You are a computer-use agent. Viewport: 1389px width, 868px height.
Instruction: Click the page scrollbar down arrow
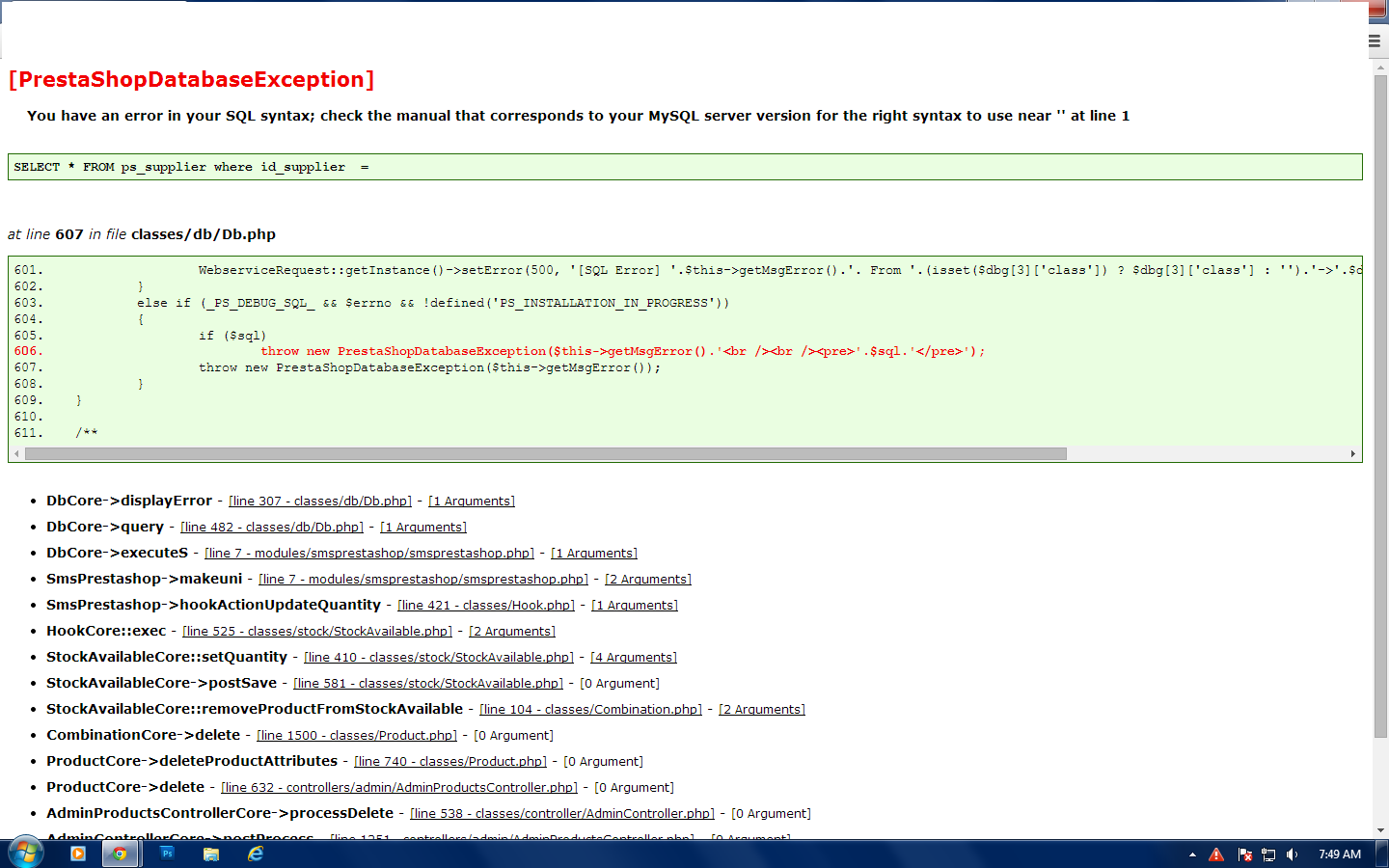pos(1380,829)
